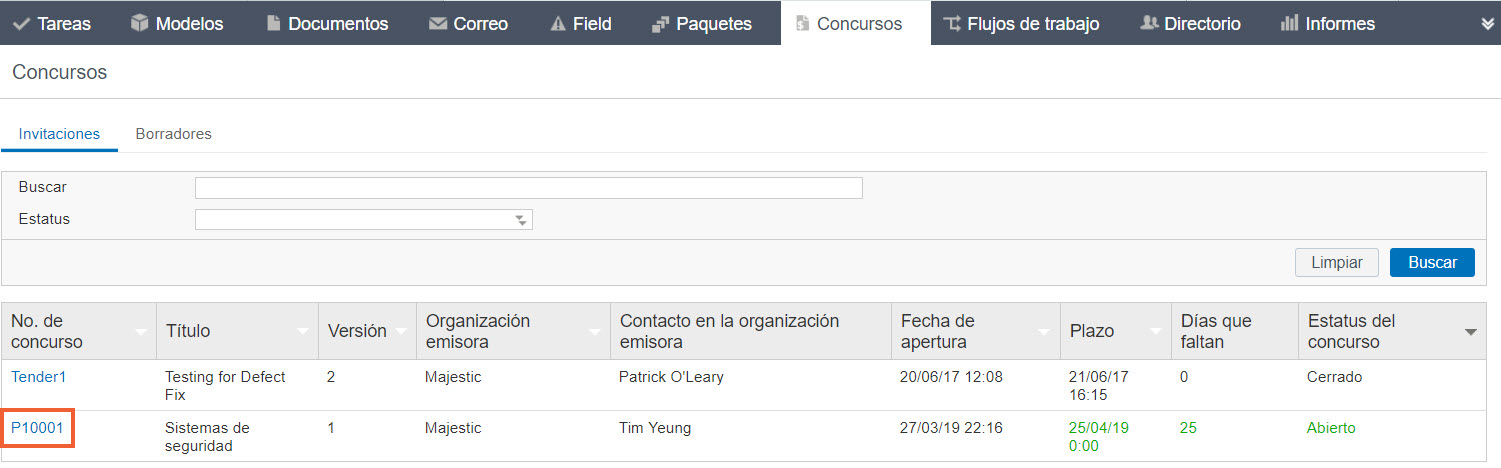
Task: Click the Limpiar button
Action: [1337, 262]
